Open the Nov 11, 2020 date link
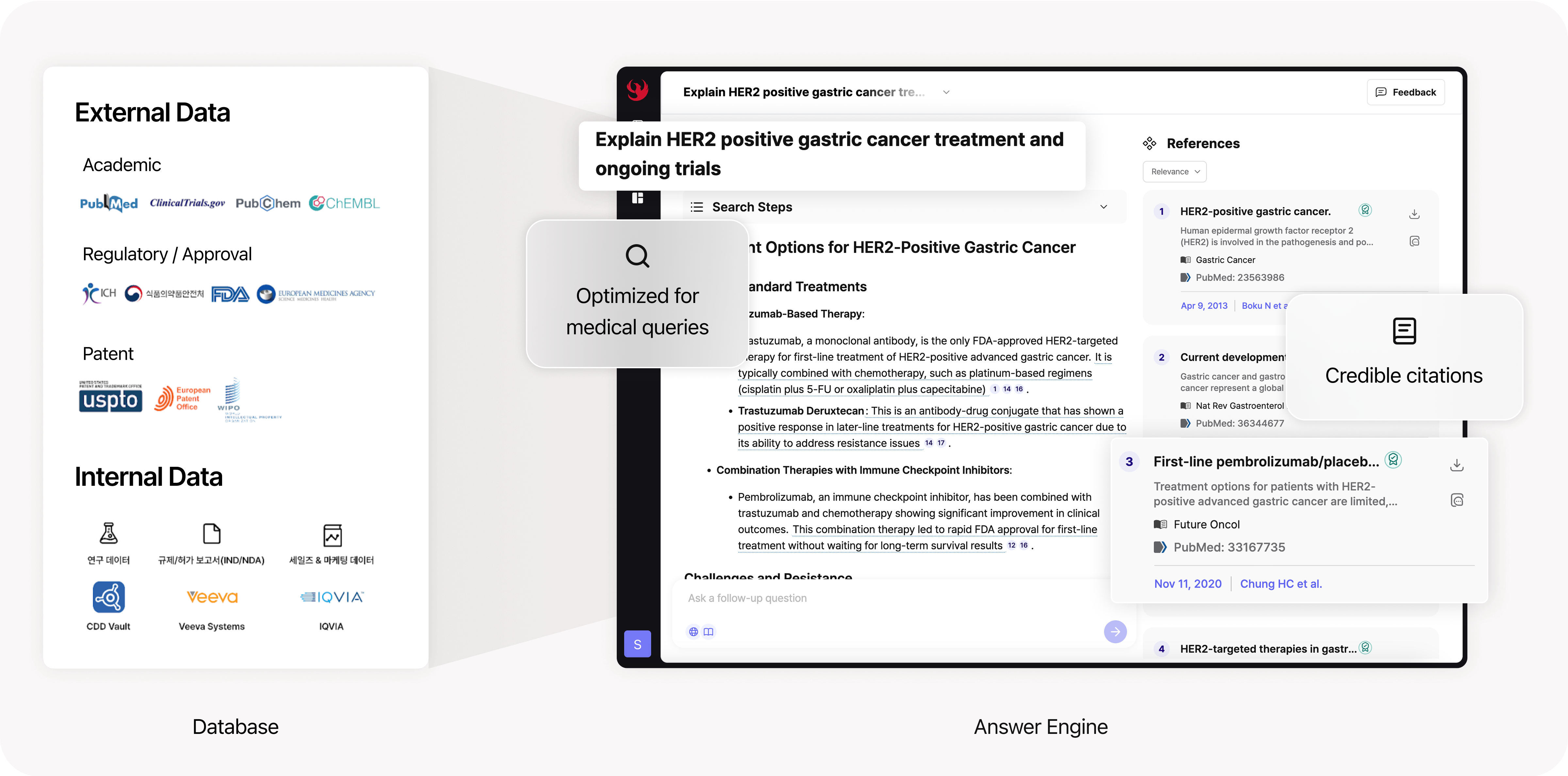Screen dimensions: 1568x776 (1187, 584)
